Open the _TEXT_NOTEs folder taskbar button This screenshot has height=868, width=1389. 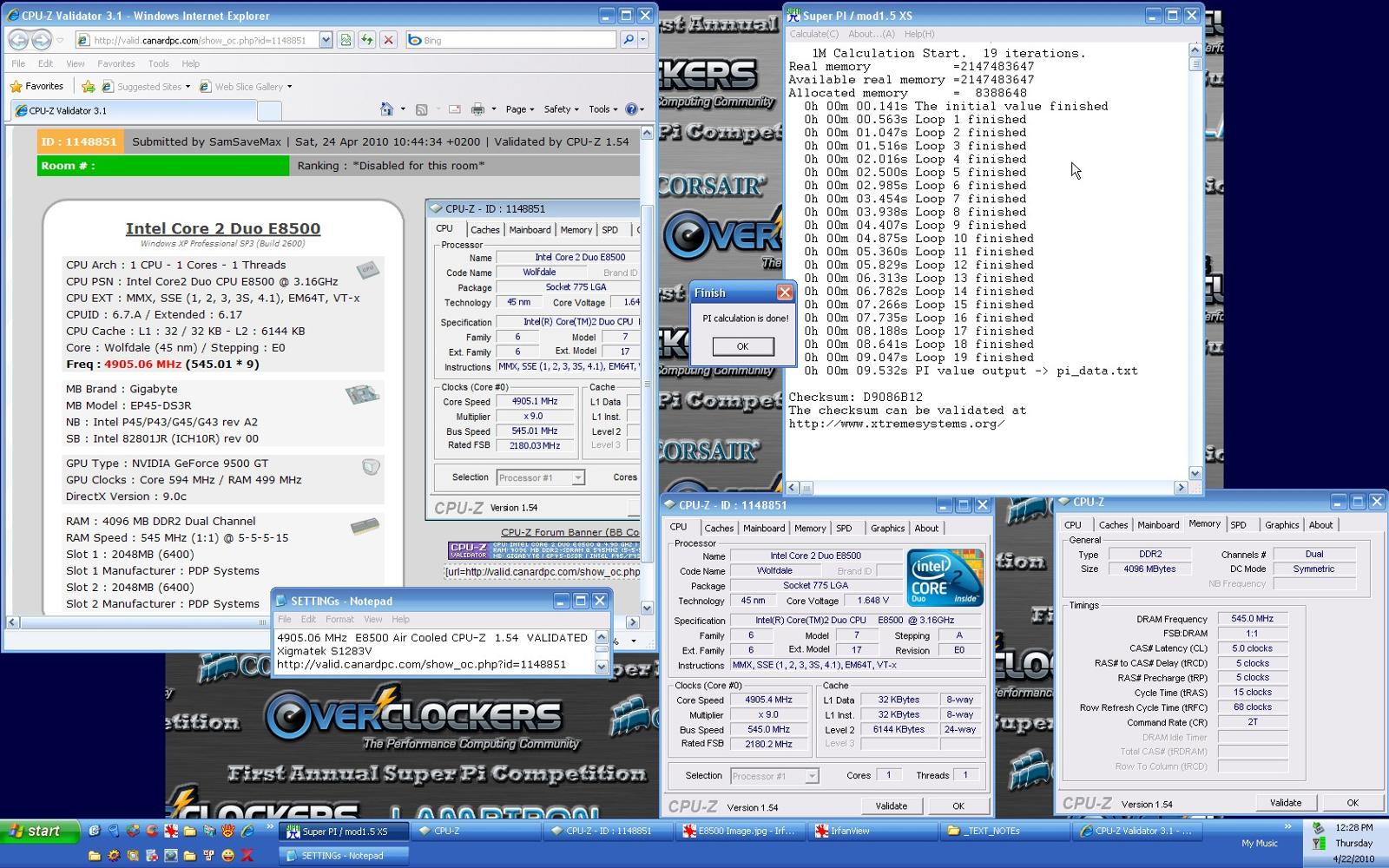click(x=1004, y=831)
